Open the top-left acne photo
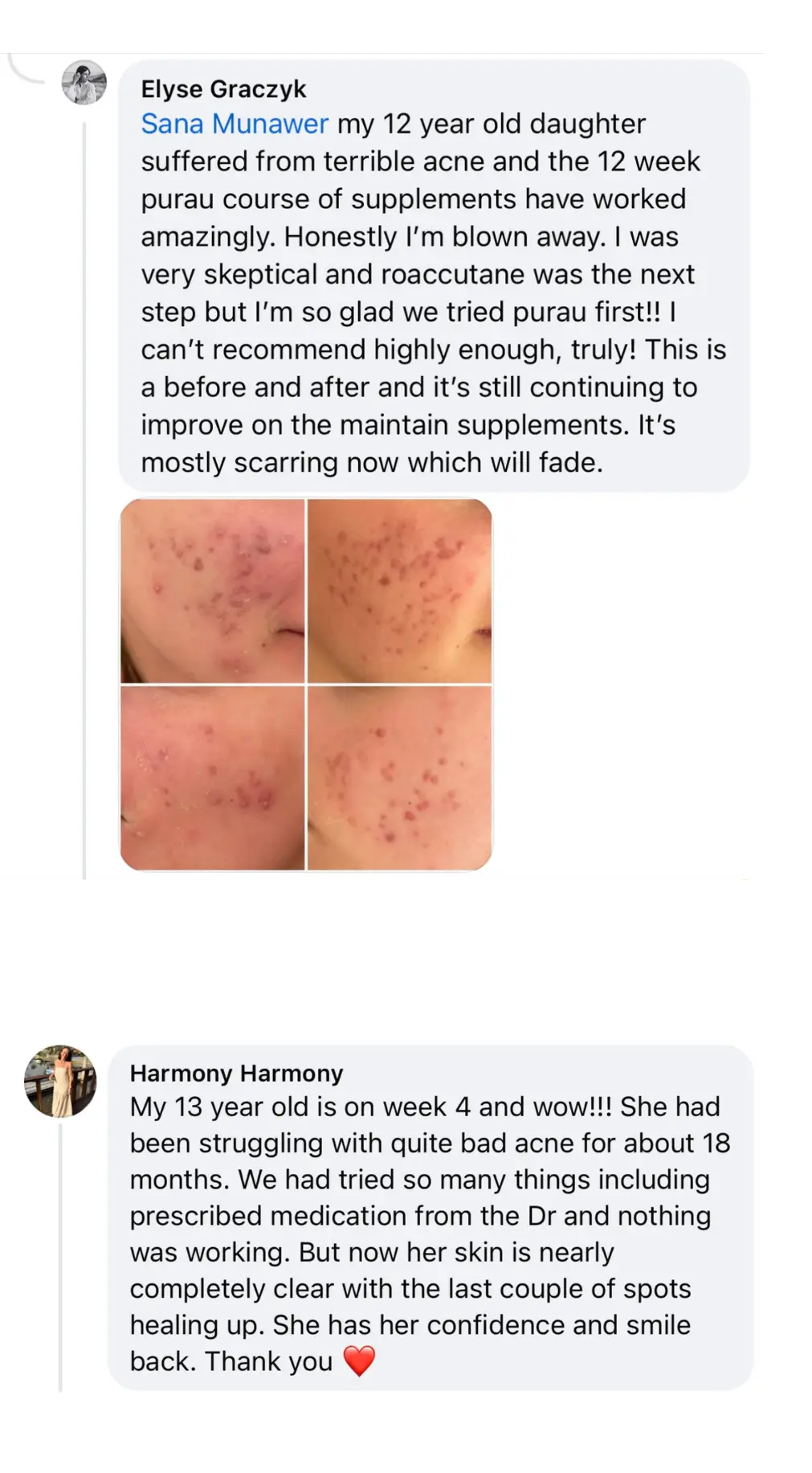Viewport: 812px width, 1473px height. click(213, 591)
